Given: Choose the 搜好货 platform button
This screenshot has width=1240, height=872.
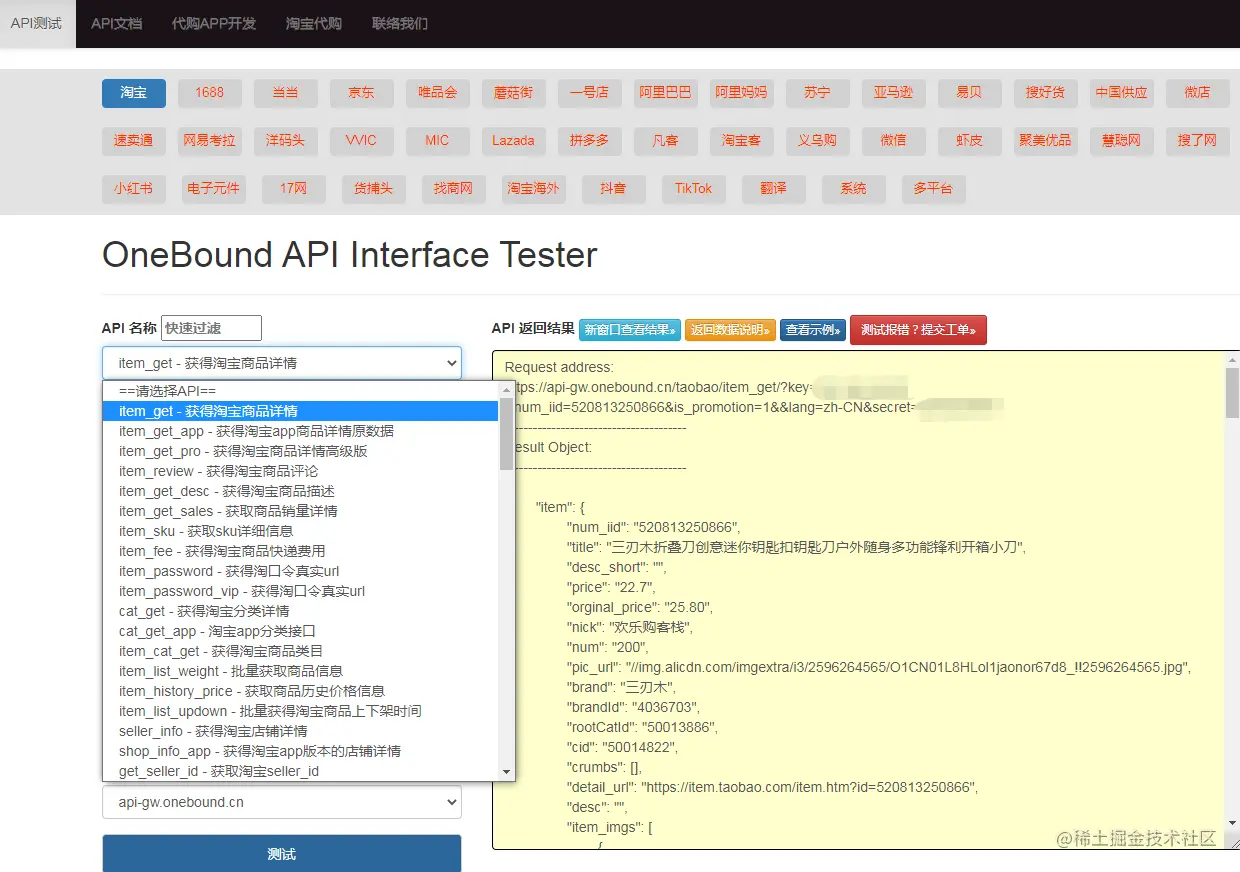Looking at the screenshot, I should pyautogui.click(x=1046, y=93).
